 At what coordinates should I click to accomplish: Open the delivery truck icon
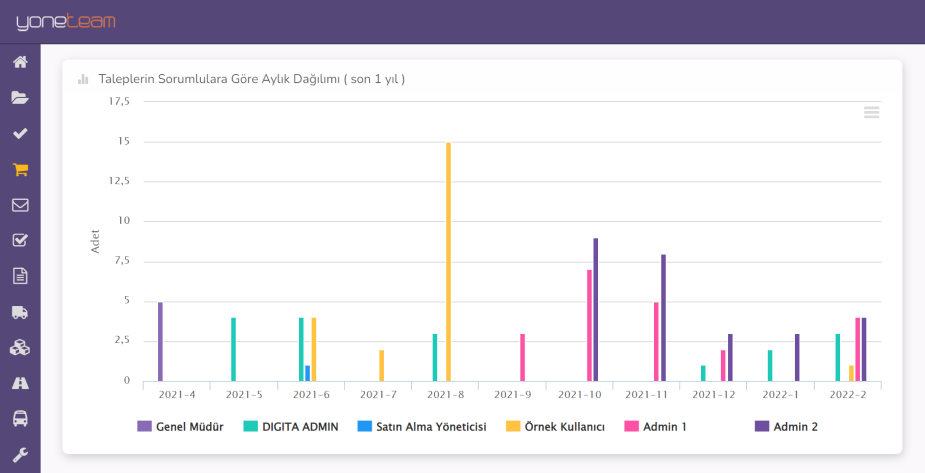20,312
